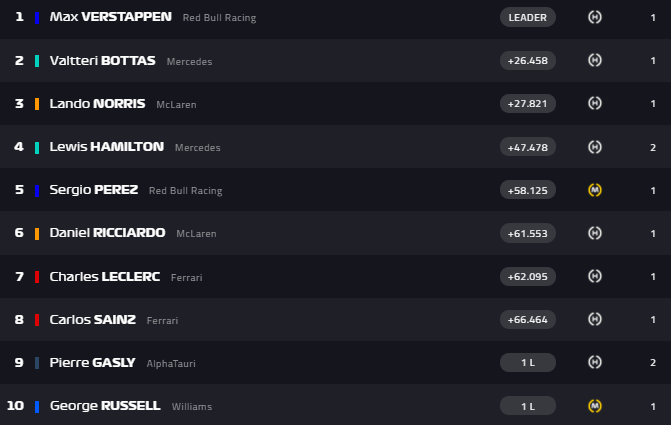671x425 pixels.
Task: Click Ricciardo's hard tyre icon
Action: click(x=595, y=233)
